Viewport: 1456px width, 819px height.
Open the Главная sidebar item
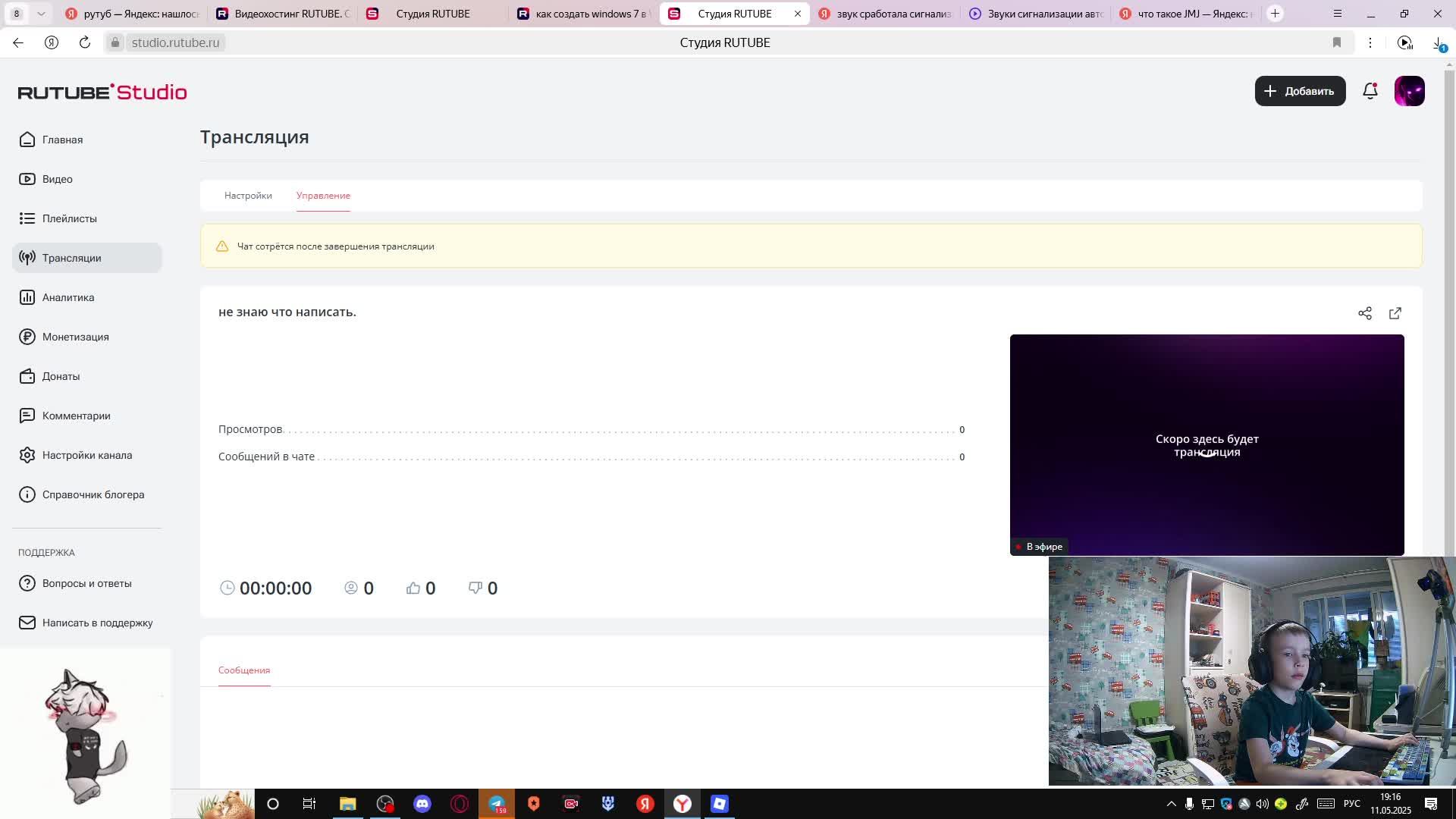pyautogui.click(x=86, y=140)
